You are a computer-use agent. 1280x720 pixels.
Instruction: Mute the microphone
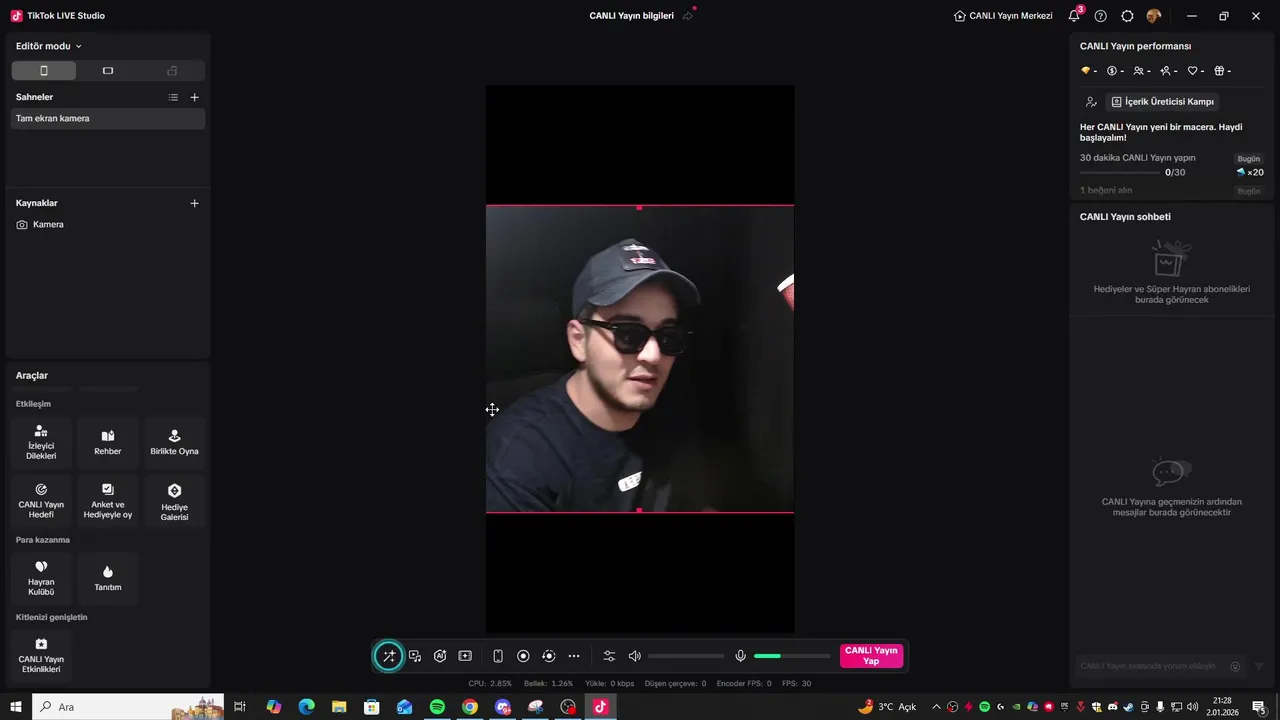[741, 656]
